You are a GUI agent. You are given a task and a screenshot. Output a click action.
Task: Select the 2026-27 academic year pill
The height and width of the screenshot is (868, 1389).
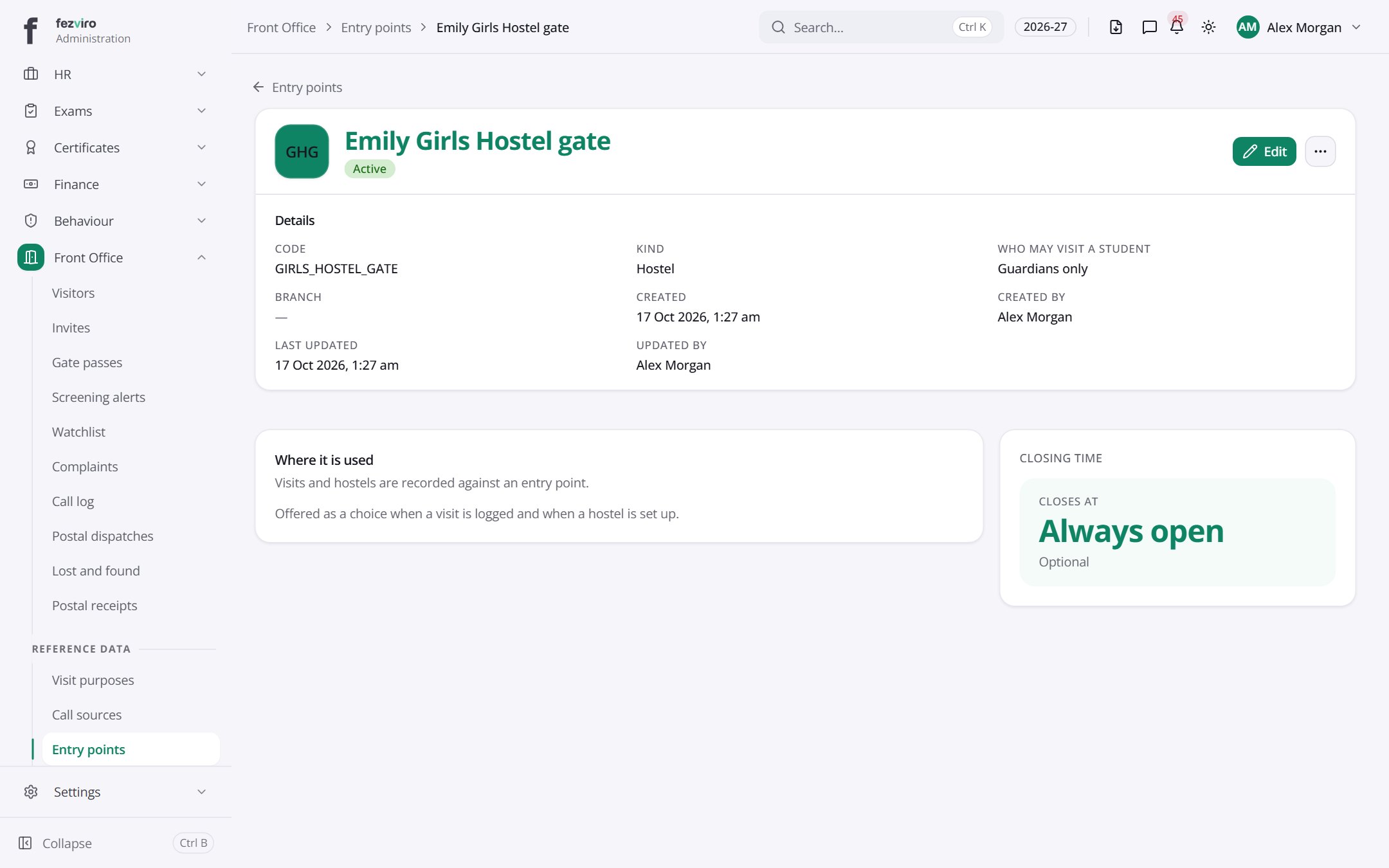[1045, 27]
